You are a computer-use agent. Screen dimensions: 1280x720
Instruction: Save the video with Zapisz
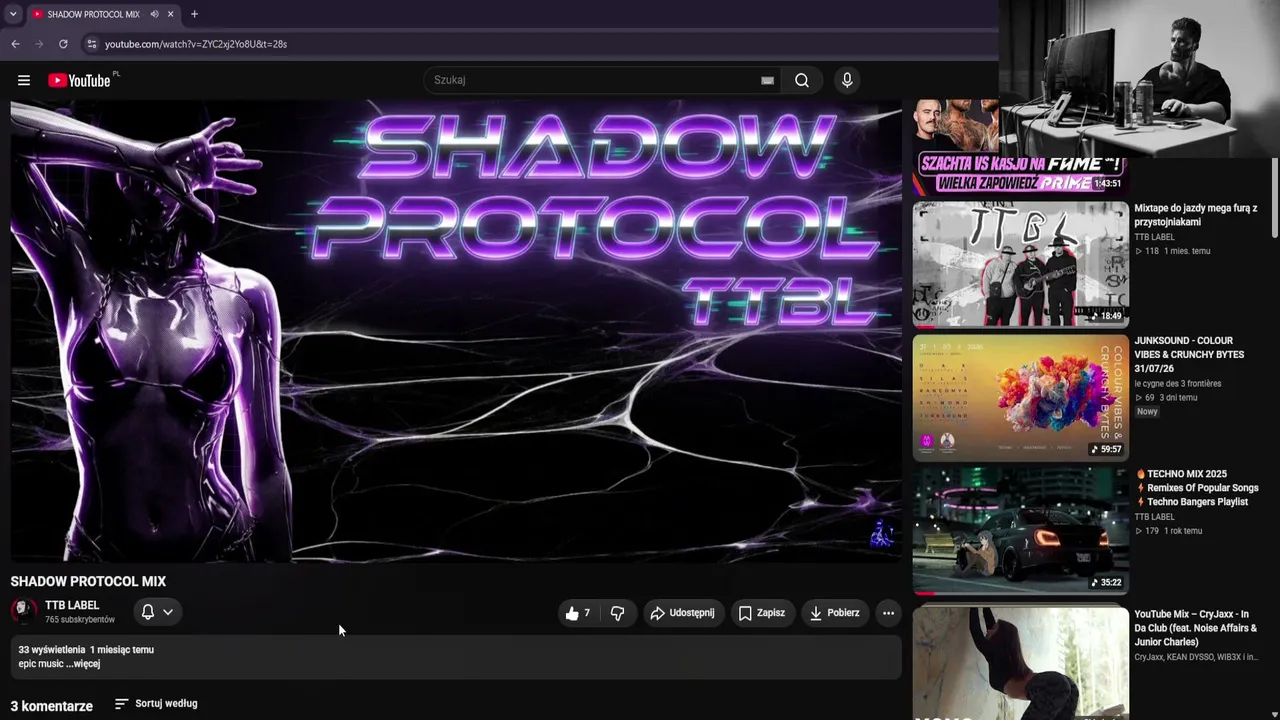pyautogui.click(x=761, y=613)
